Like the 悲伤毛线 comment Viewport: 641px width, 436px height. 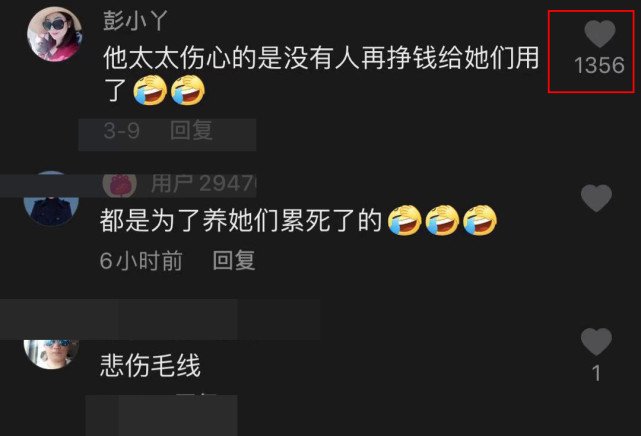coord(596,342)
